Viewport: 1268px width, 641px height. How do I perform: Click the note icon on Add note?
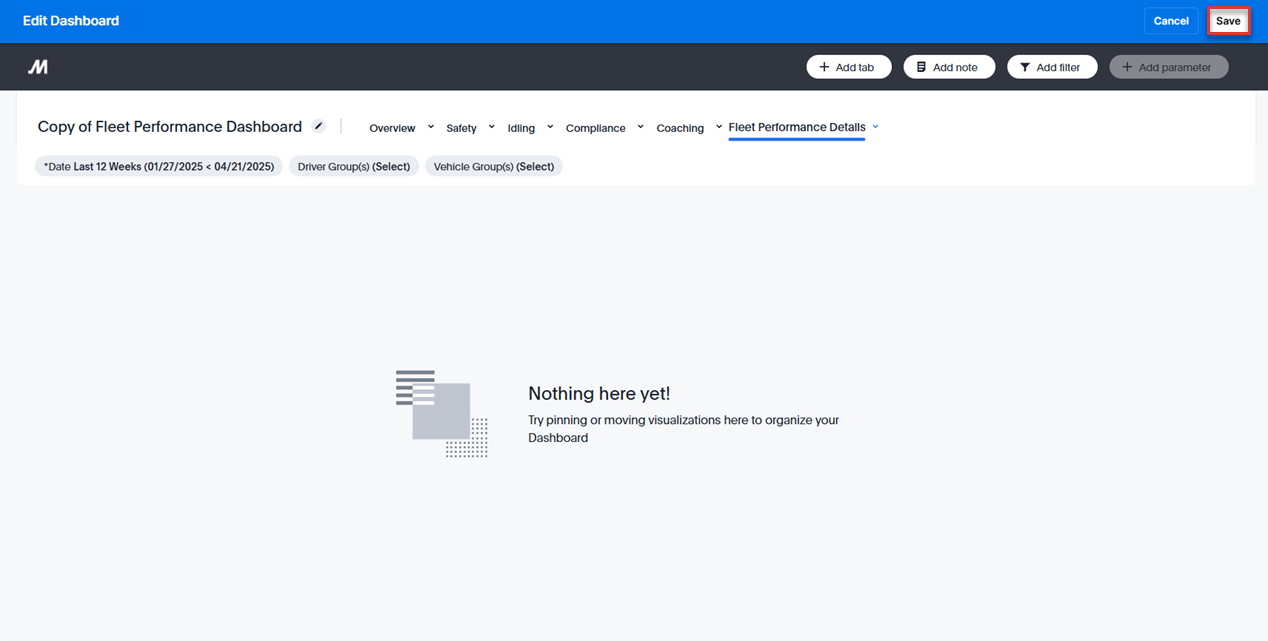tap(921, 67)
